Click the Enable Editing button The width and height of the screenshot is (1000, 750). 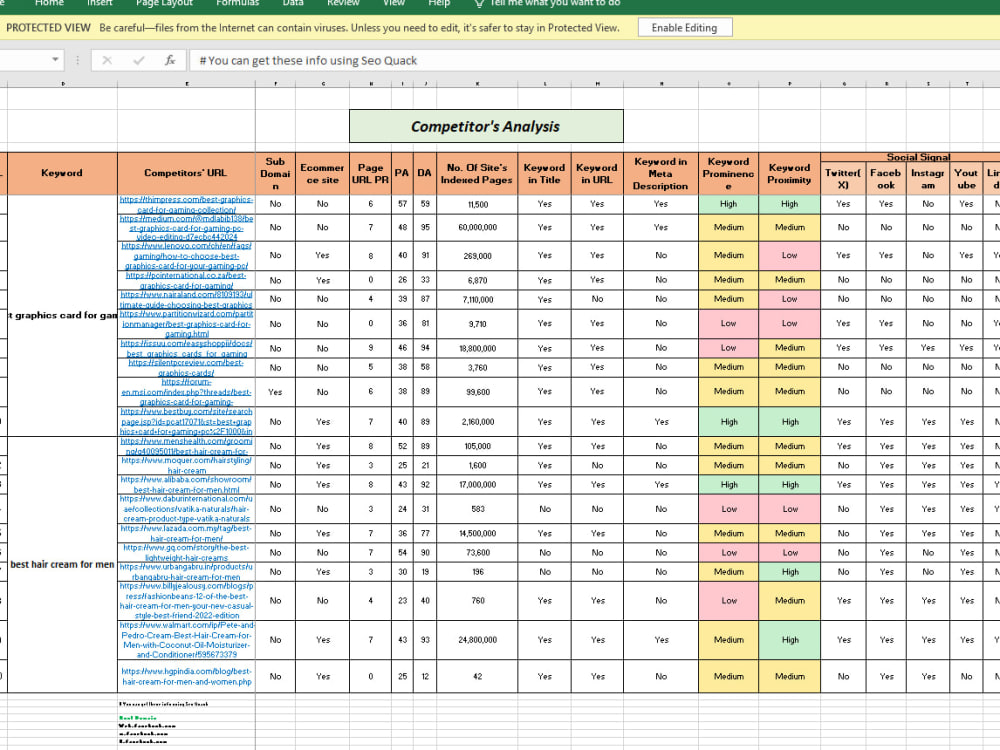click(x=684, y=27)
